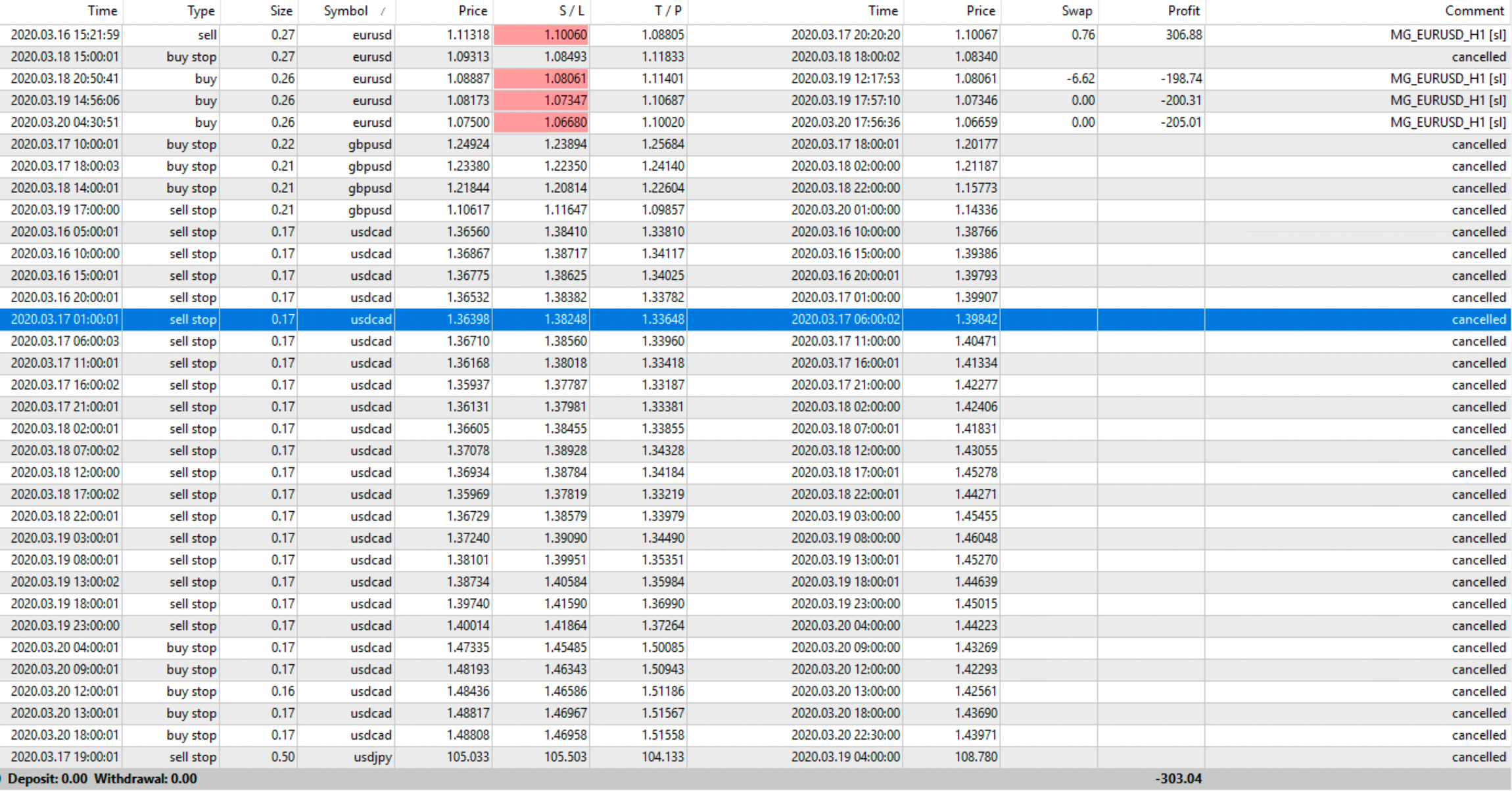1512x791 pixels.
Task: Click the Swap column header
Action: [x=1076, y=11]
